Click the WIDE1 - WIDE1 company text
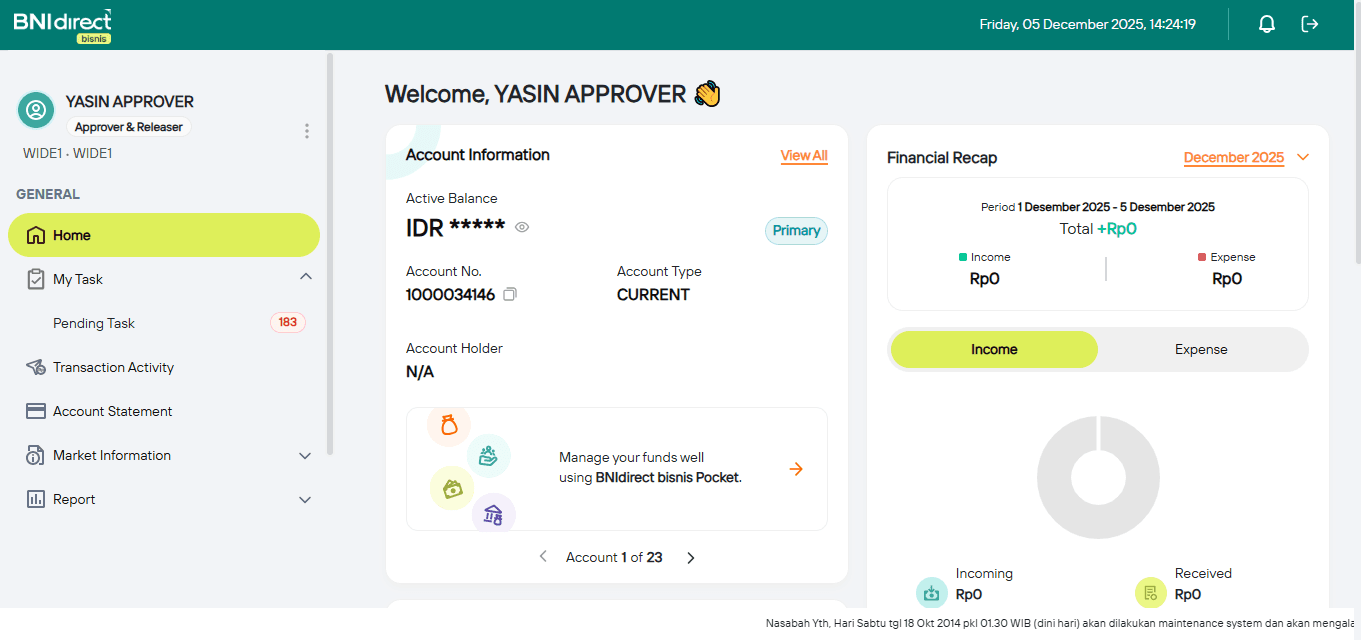Screen dimensions: 1361x640 tap(68, 153)
